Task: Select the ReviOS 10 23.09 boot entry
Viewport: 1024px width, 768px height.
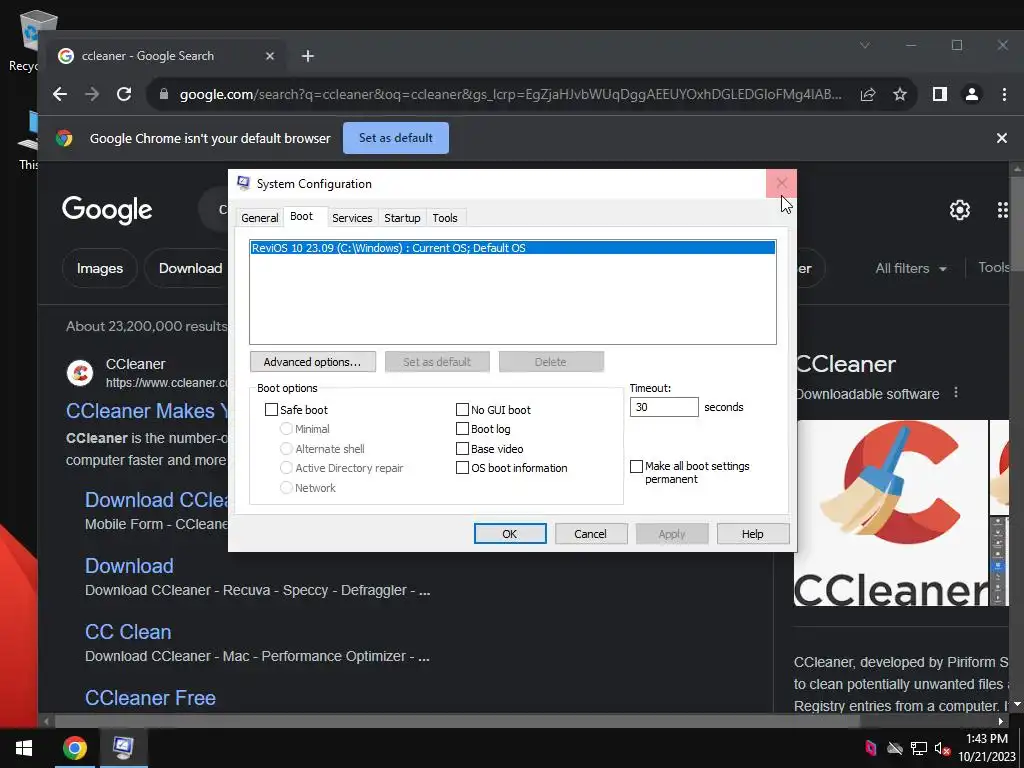Action: point(513,248)
